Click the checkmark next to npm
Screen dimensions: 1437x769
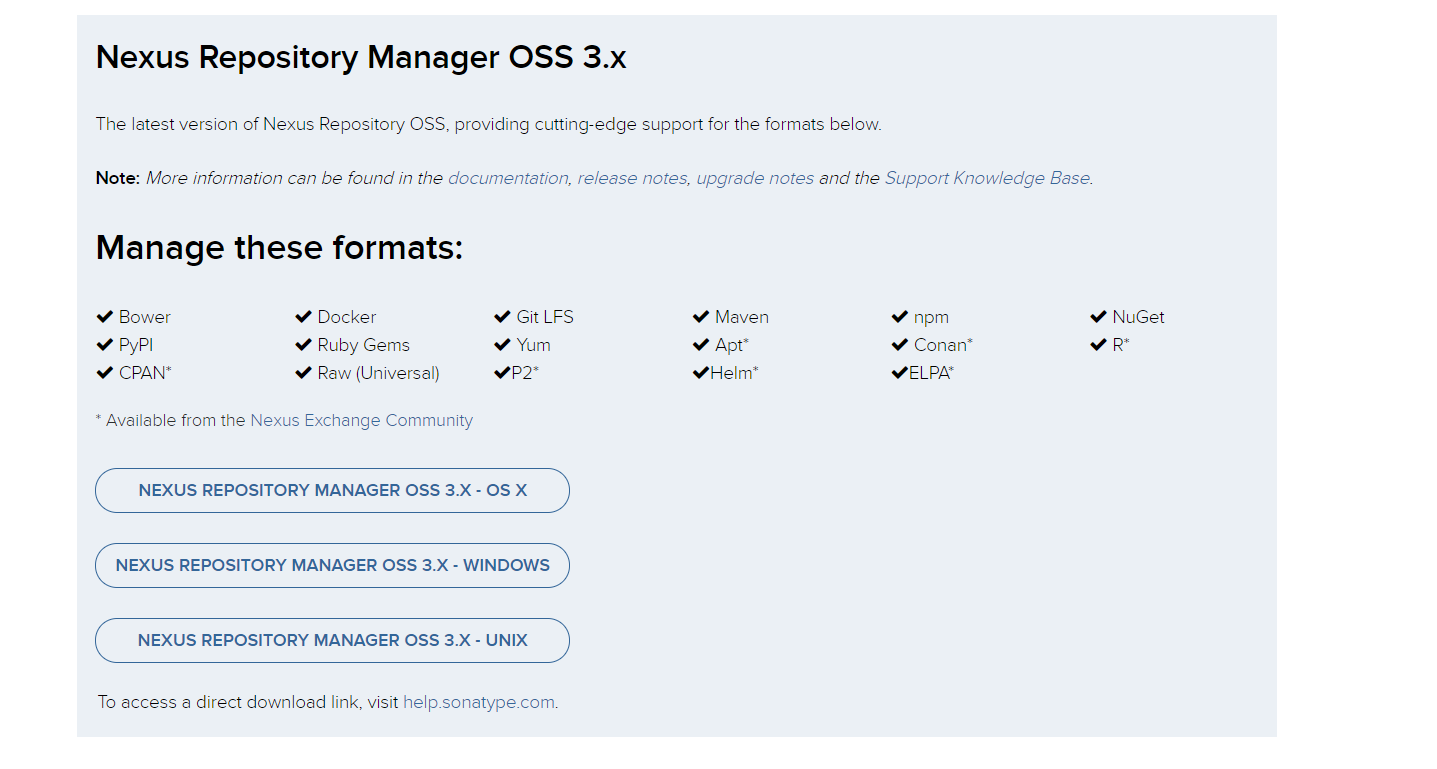(899, 317)
